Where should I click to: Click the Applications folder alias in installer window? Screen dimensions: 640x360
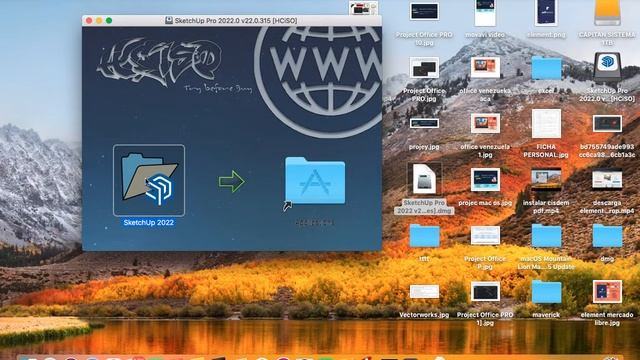(x=315, y=180)
